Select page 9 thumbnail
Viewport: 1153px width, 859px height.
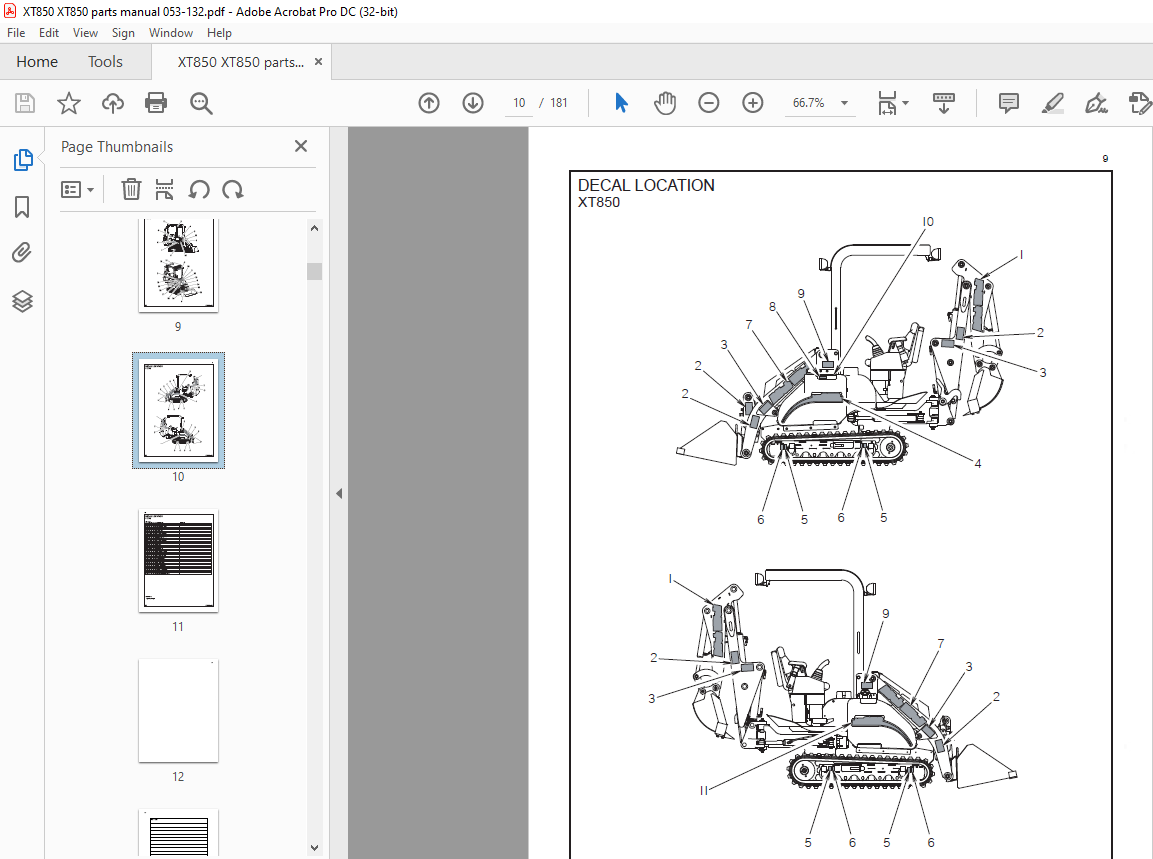pos(179,265)
